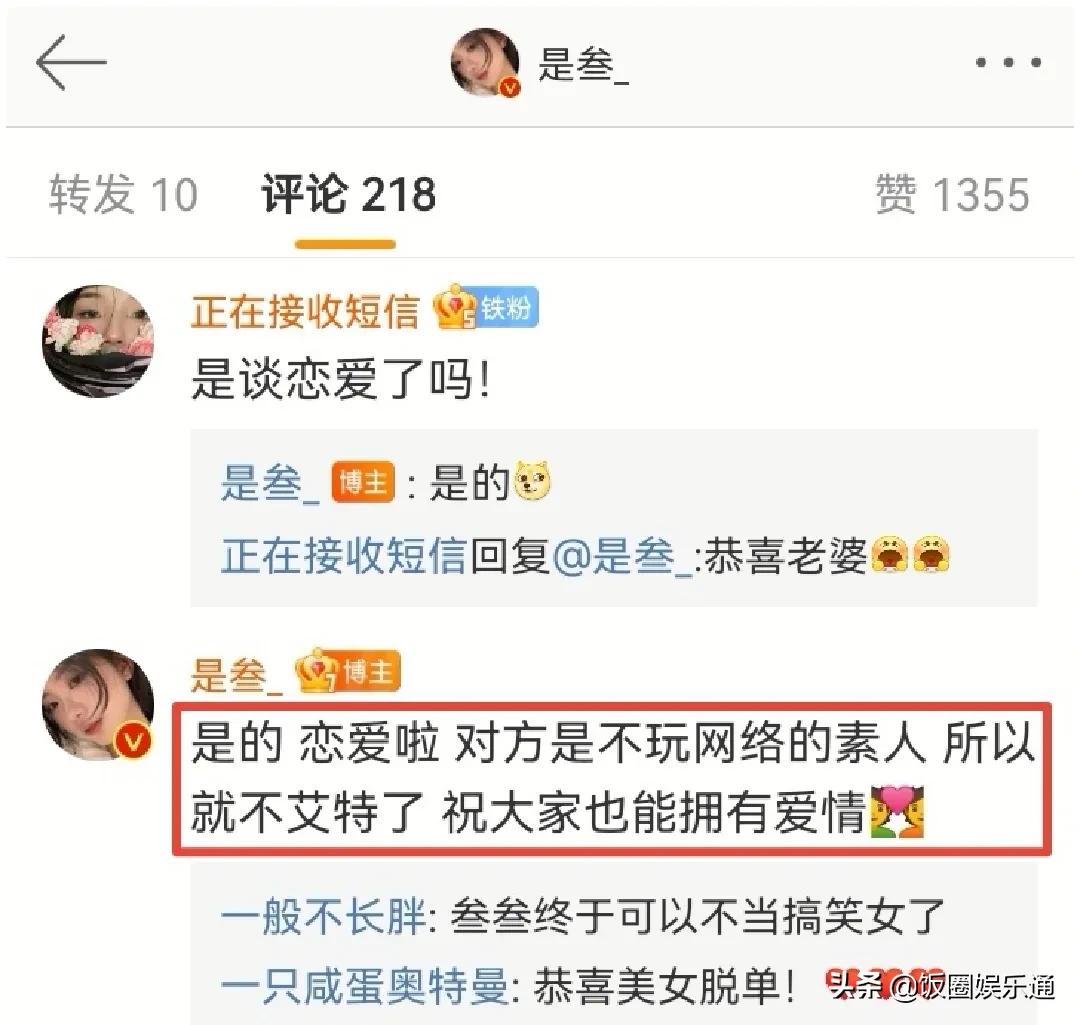Open username 正在接收短信 profile
This screenshot has width=1080, height=1025.
[305, 311]
